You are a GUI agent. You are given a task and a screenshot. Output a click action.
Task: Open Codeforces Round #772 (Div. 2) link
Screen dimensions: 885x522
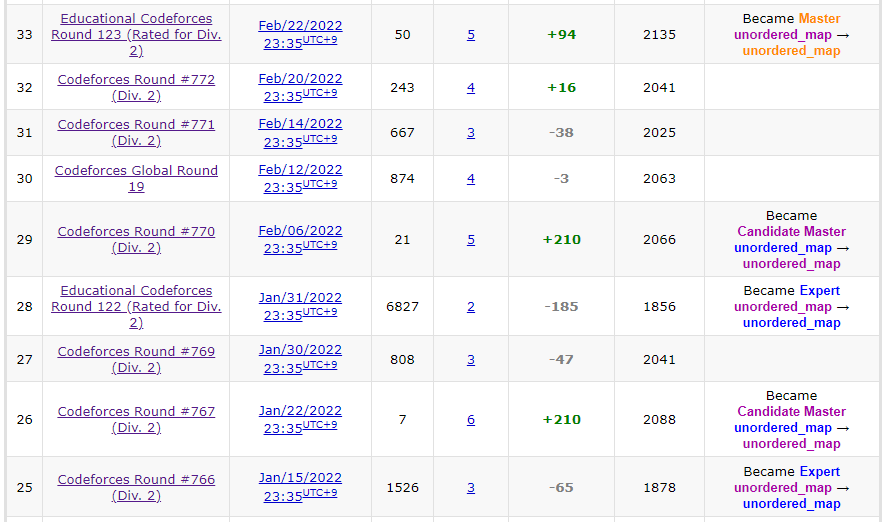(136, 87)
